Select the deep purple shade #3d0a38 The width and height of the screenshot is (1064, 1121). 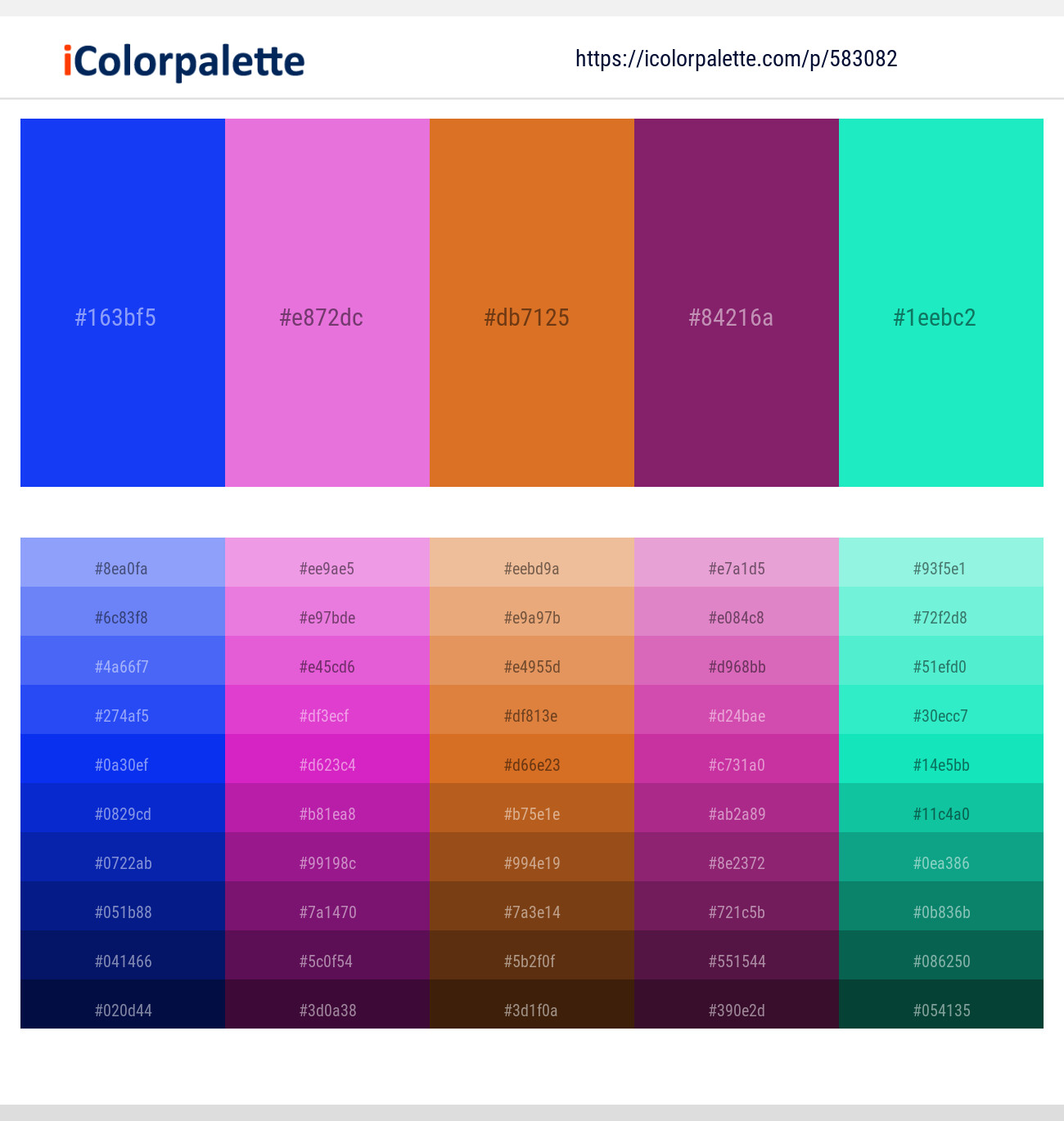point(327,1010)
